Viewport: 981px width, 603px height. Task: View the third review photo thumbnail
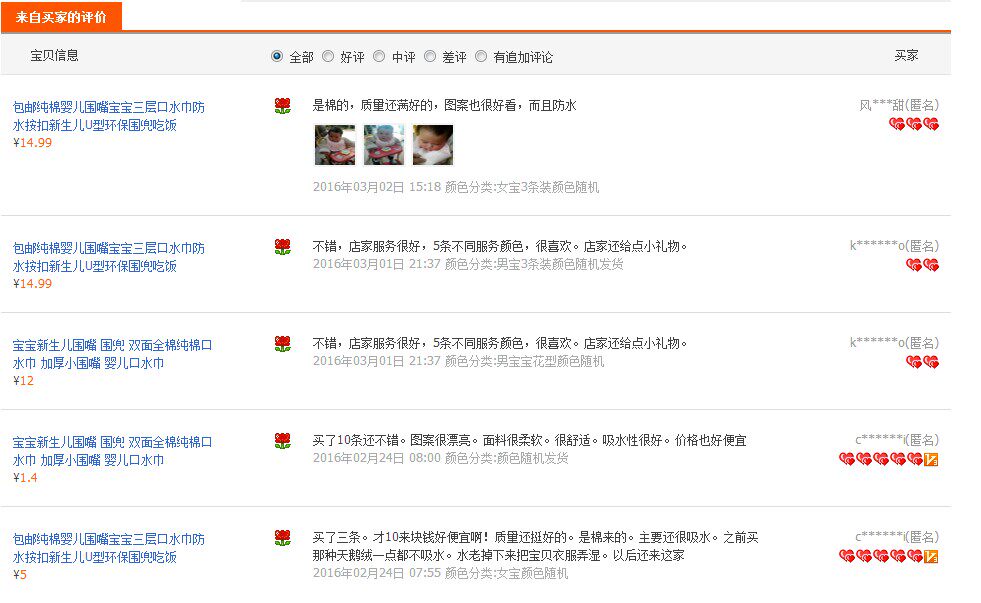coord(432,145)
